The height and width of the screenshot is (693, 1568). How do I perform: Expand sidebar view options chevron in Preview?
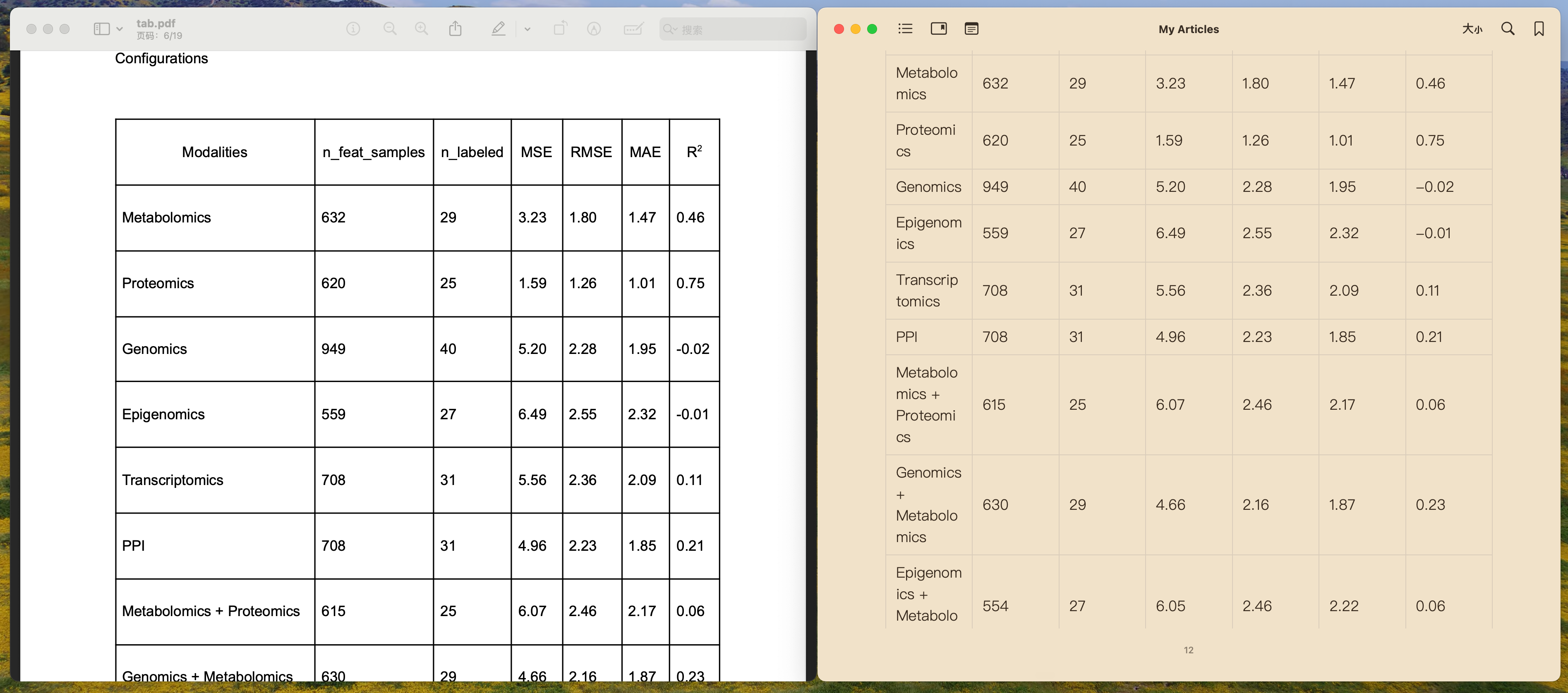pyautogui.click(x=119, y=29)
